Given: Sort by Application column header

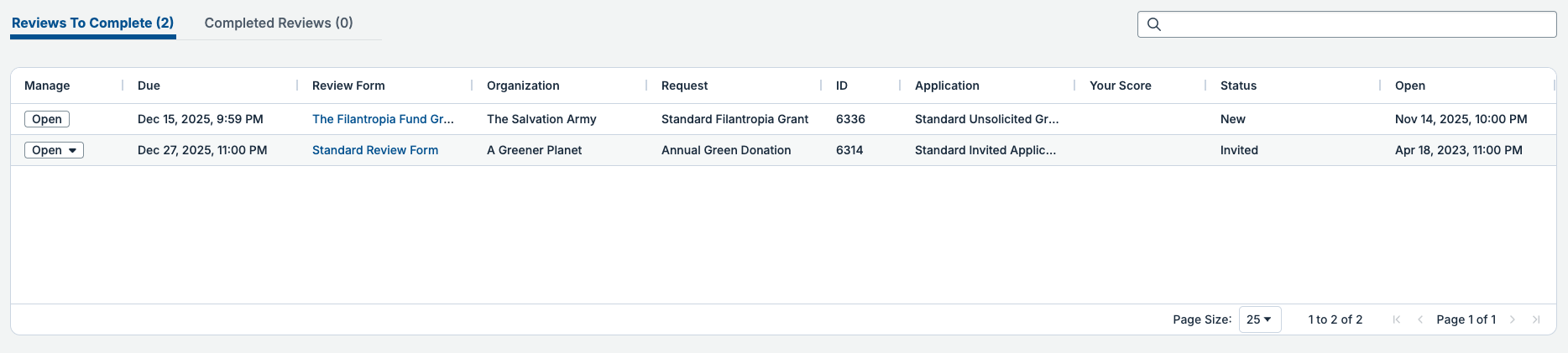Looking at the screenshot, I should click(947, 86).
